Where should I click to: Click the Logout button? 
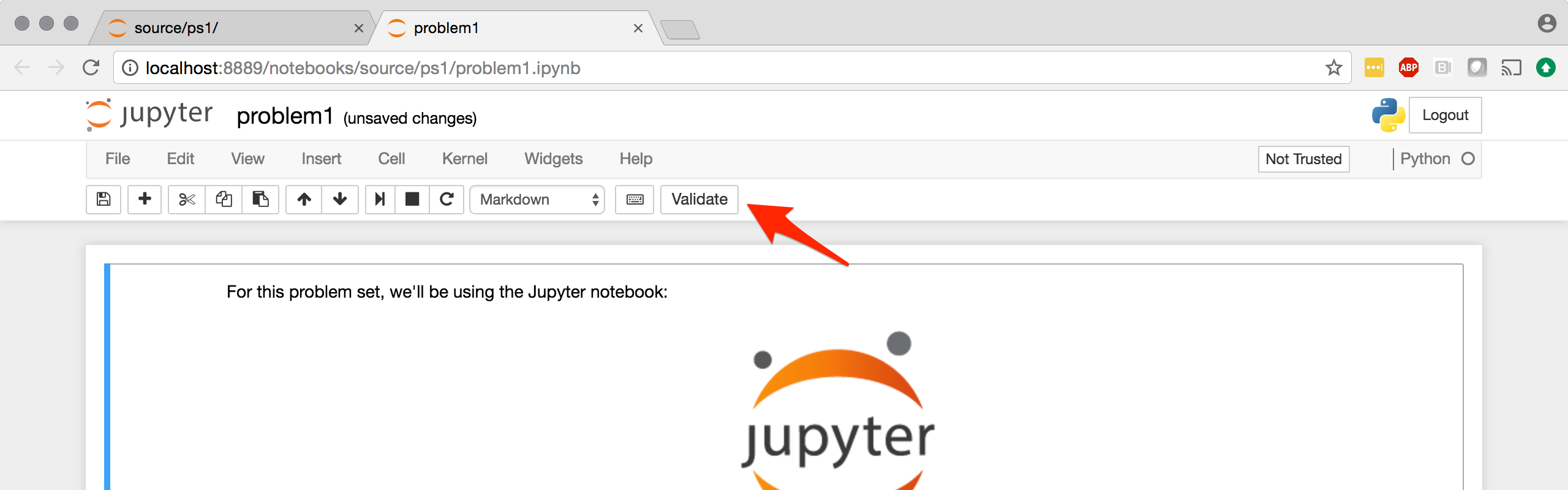coord(1445,115)
